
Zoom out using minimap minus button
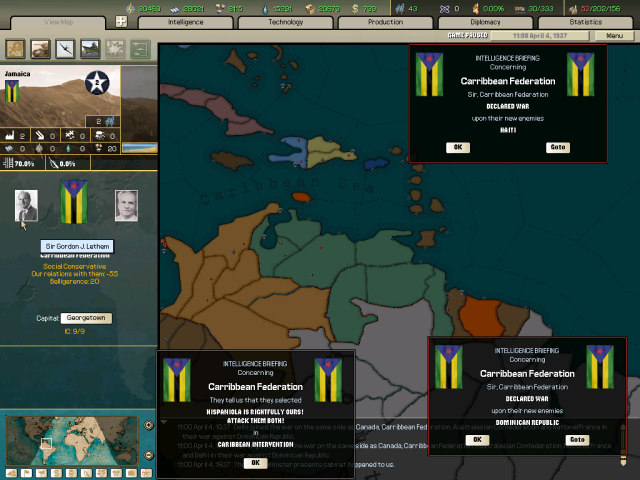point(149,455)
